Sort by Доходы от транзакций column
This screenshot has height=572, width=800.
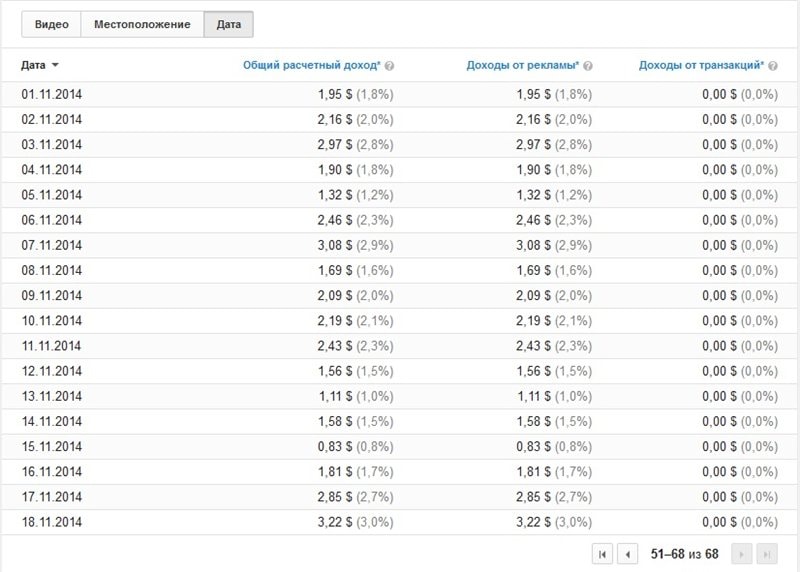[x=701, y=65]
